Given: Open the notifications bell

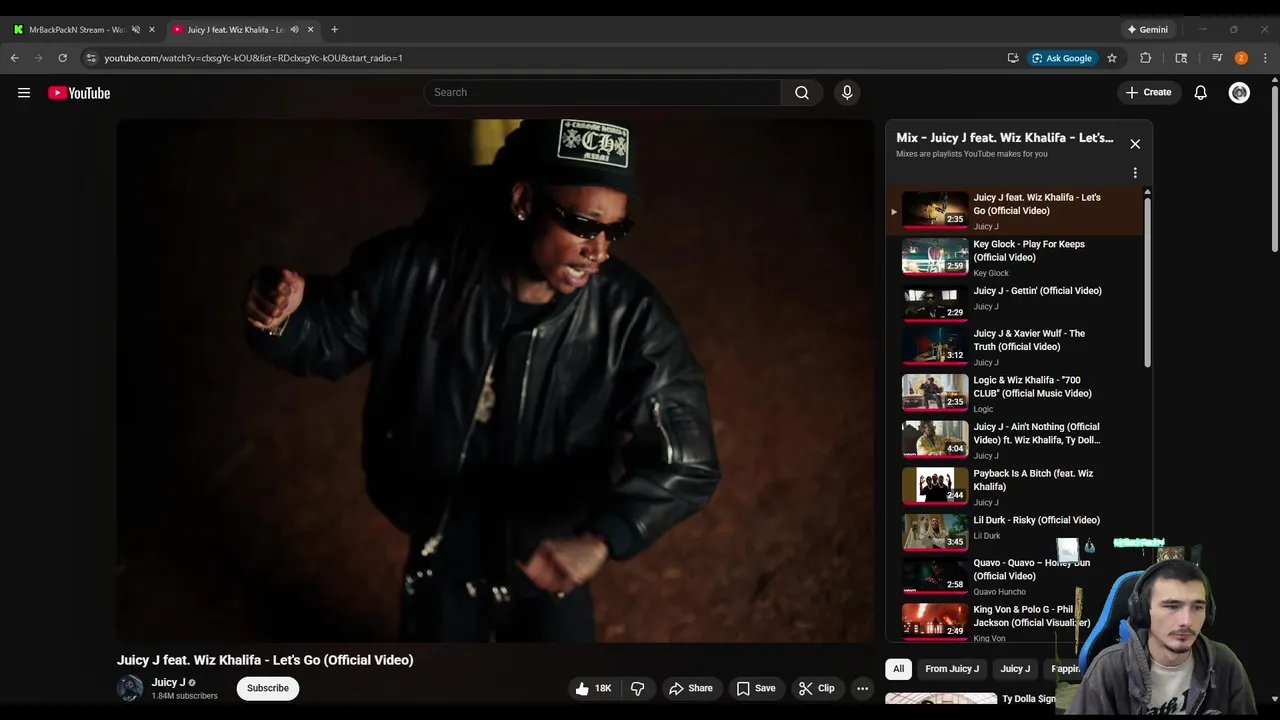Looking at the screenshot, I should [1200, 93].
